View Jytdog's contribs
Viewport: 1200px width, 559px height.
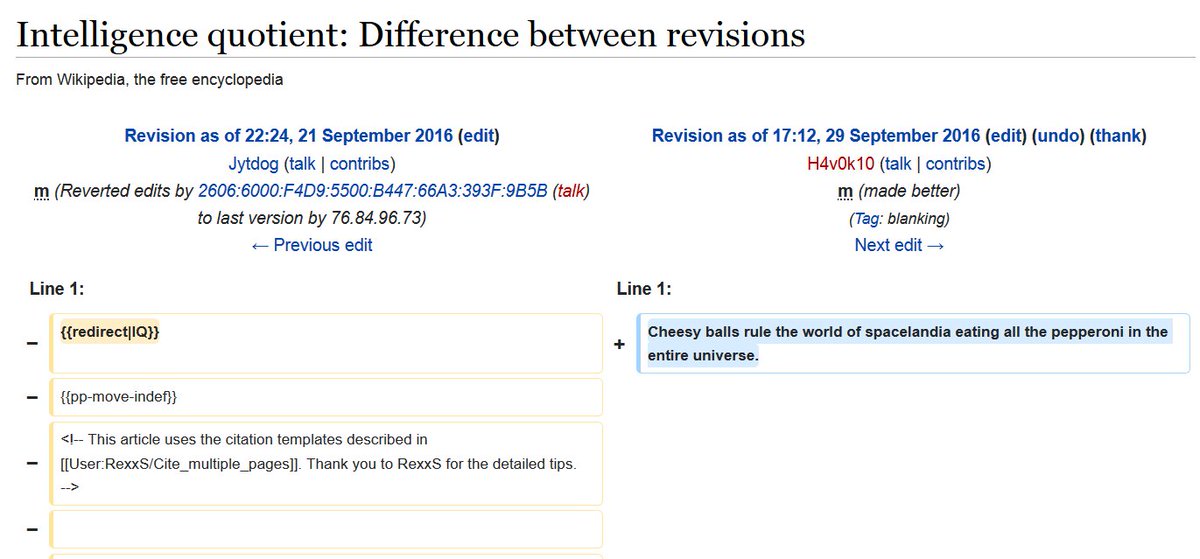(359, 164)
